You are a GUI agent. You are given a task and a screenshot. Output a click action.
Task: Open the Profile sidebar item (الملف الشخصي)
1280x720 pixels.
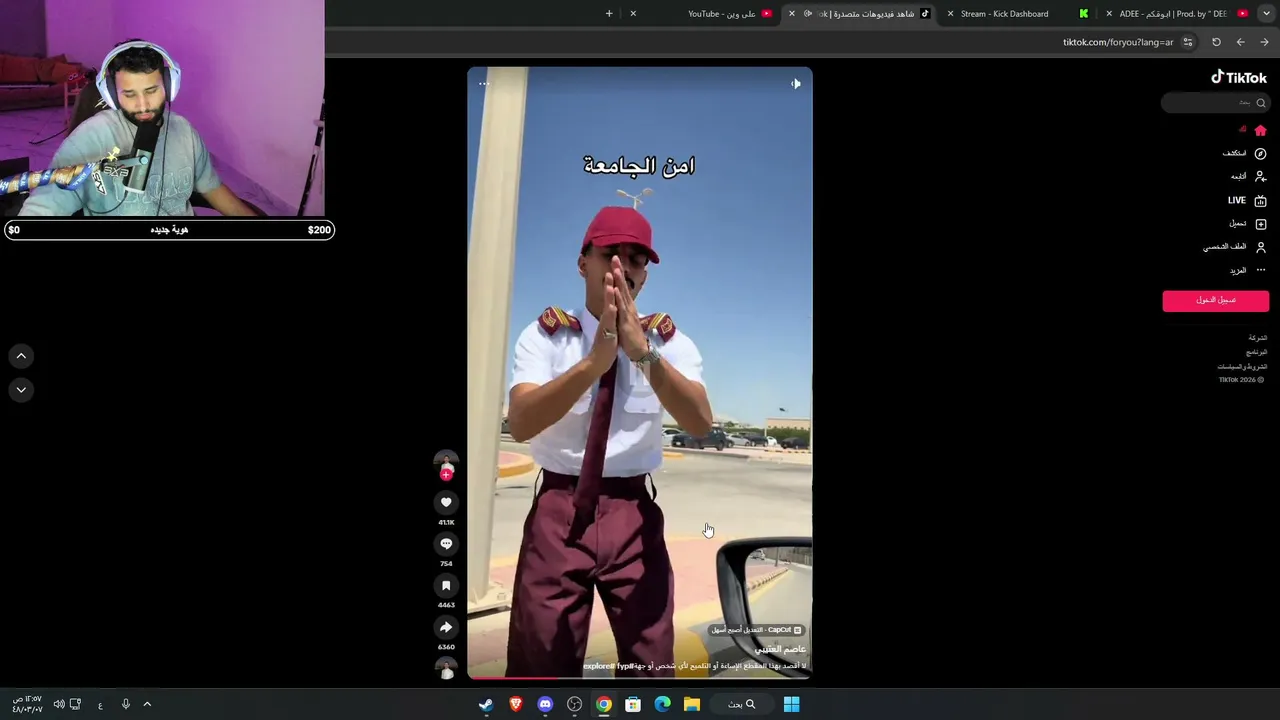[x=1235, y=247]
